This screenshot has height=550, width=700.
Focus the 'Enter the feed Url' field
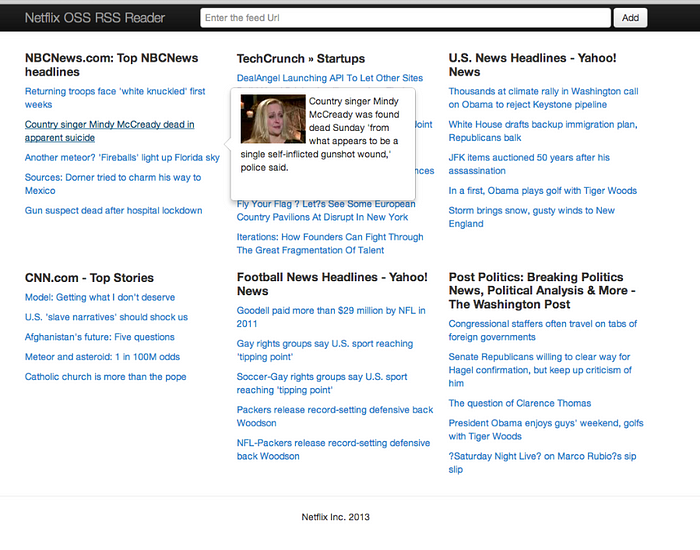click(x=405, y=18)
